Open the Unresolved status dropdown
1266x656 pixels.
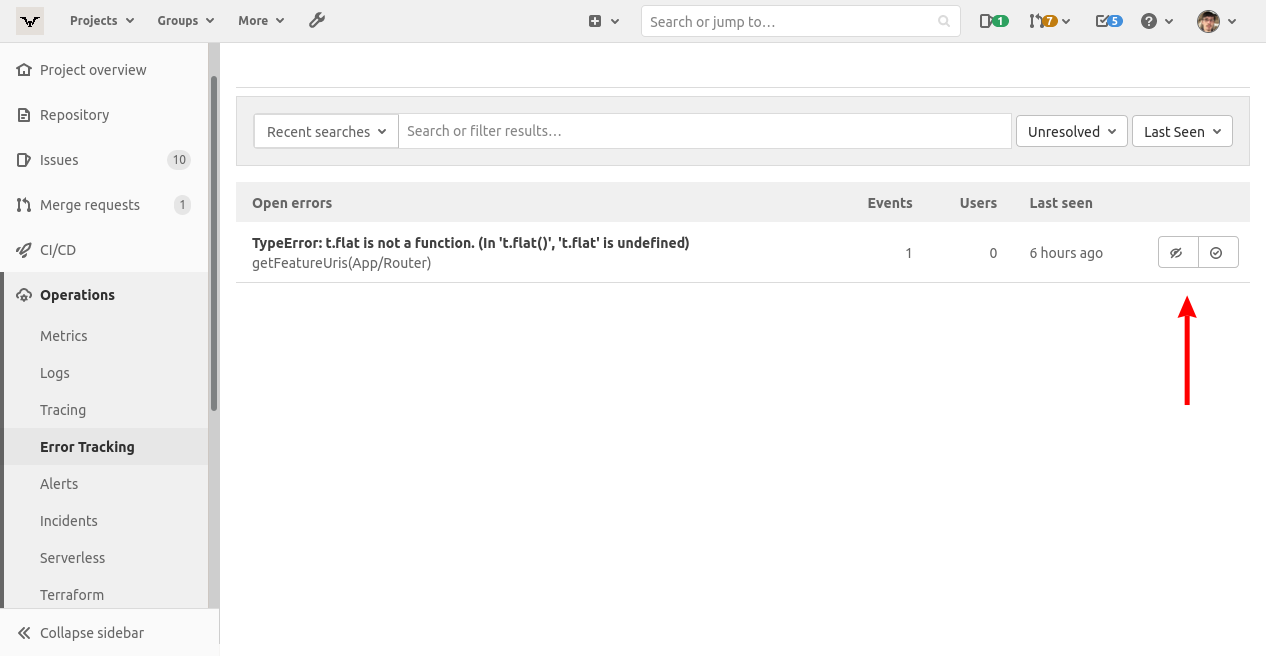(x=1071, y=131)
